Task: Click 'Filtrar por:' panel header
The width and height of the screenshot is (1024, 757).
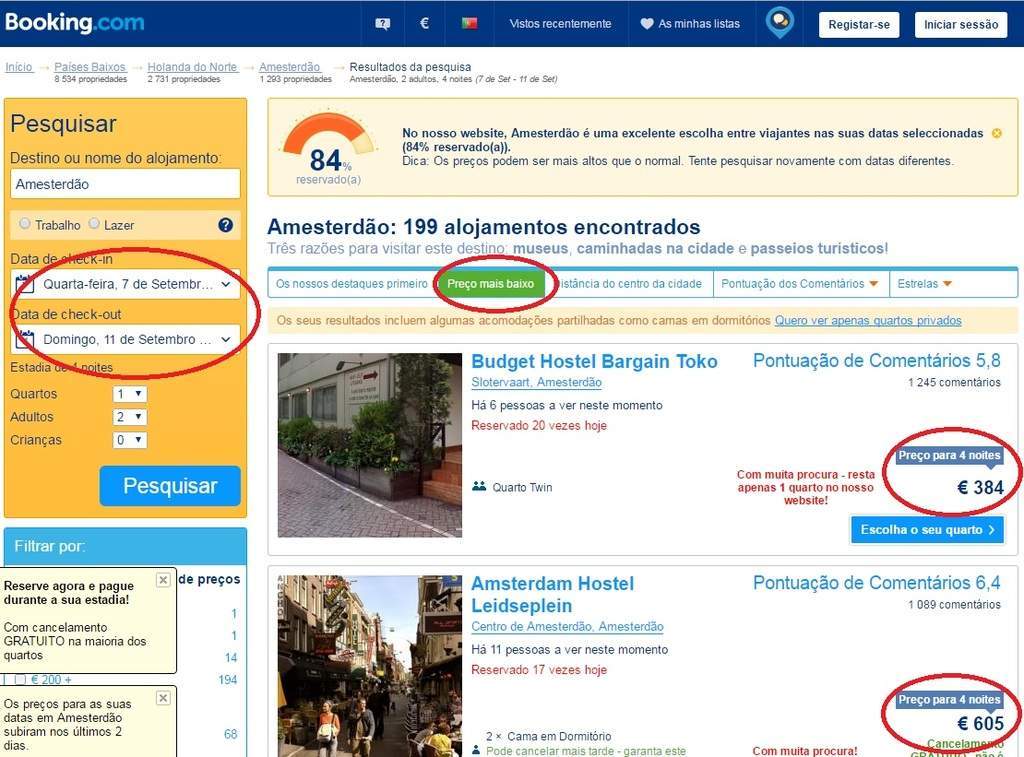Action: 125,547
